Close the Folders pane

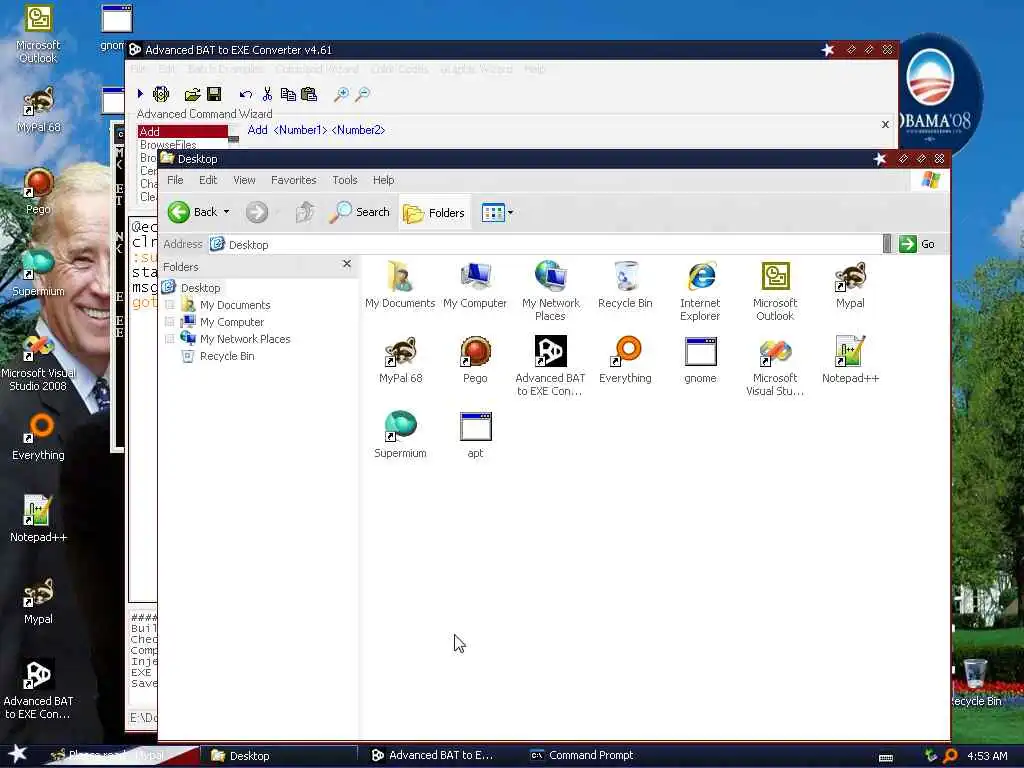[347, 264]
